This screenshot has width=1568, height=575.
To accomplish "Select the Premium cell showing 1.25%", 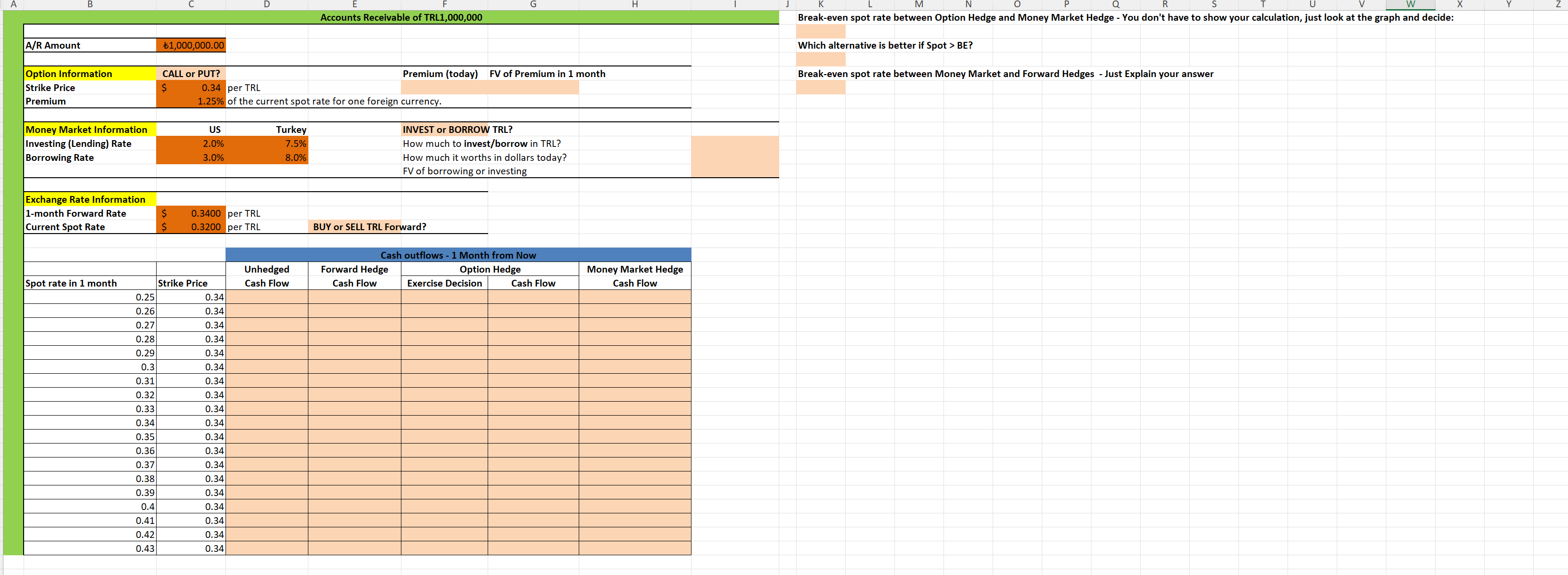I will coord(190,101).
